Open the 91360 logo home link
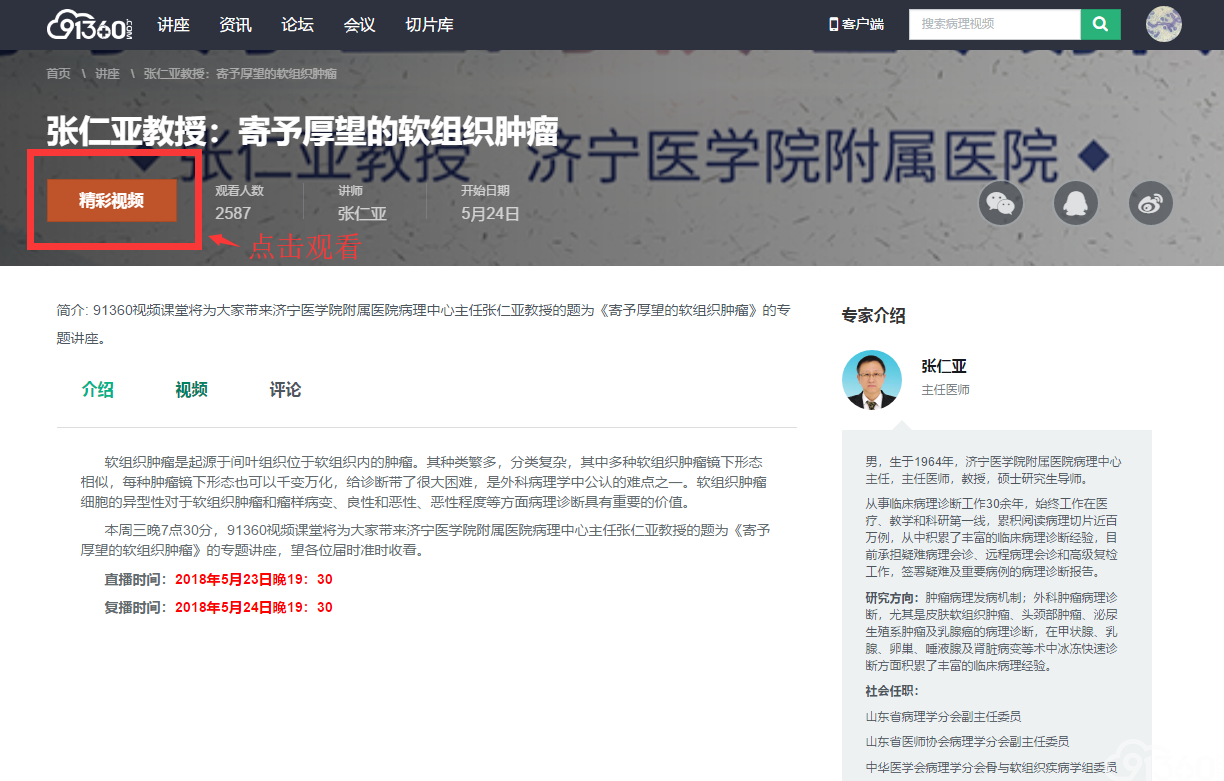Image resolution: width=1224 pixels, height=781 pixels. (x=90, y=24)
